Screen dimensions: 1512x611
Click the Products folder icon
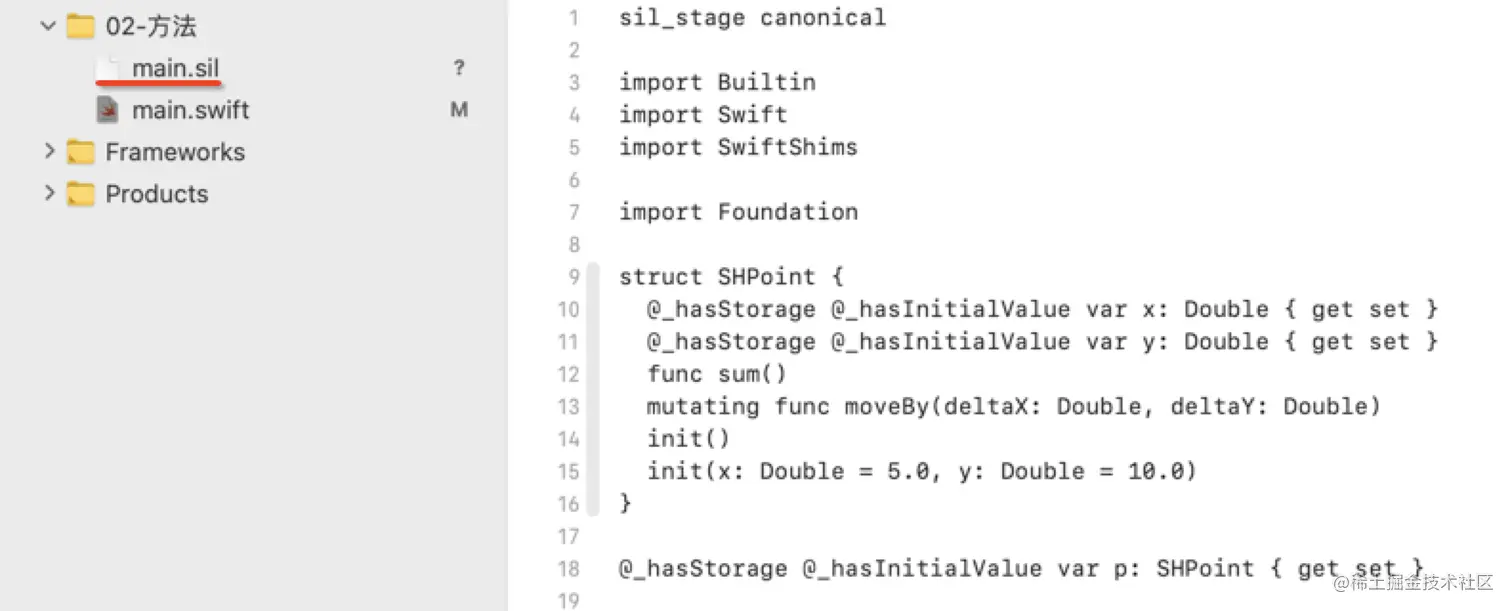click(x=82, y=194)
